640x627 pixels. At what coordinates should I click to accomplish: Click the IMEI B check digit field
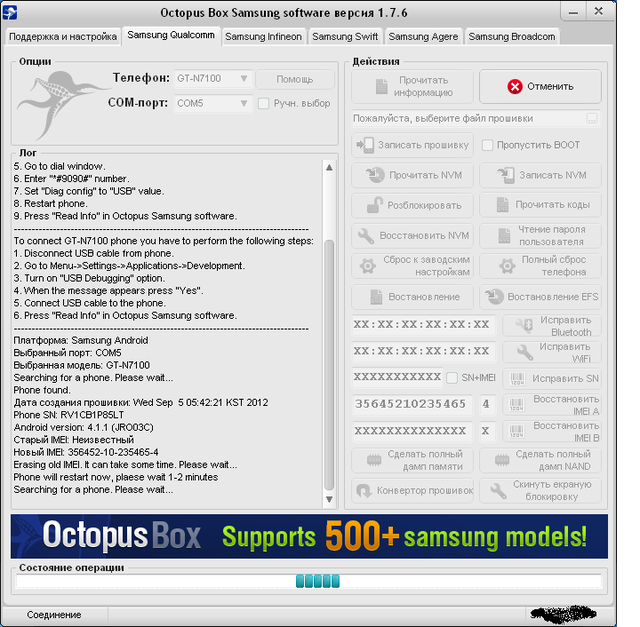(x=486, y=431)
